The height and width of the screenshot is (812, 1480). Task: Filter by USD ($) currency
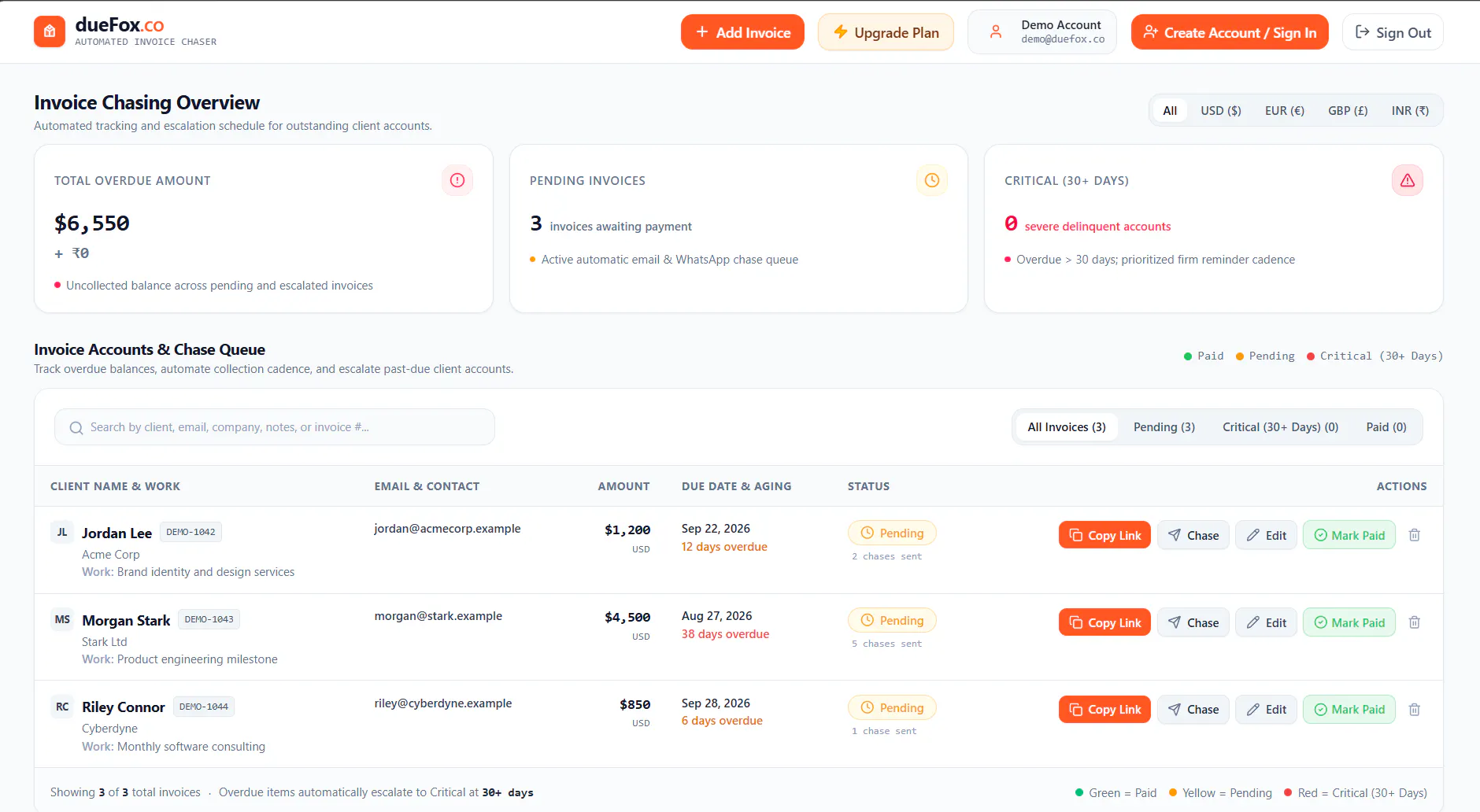click(1221, 110)
